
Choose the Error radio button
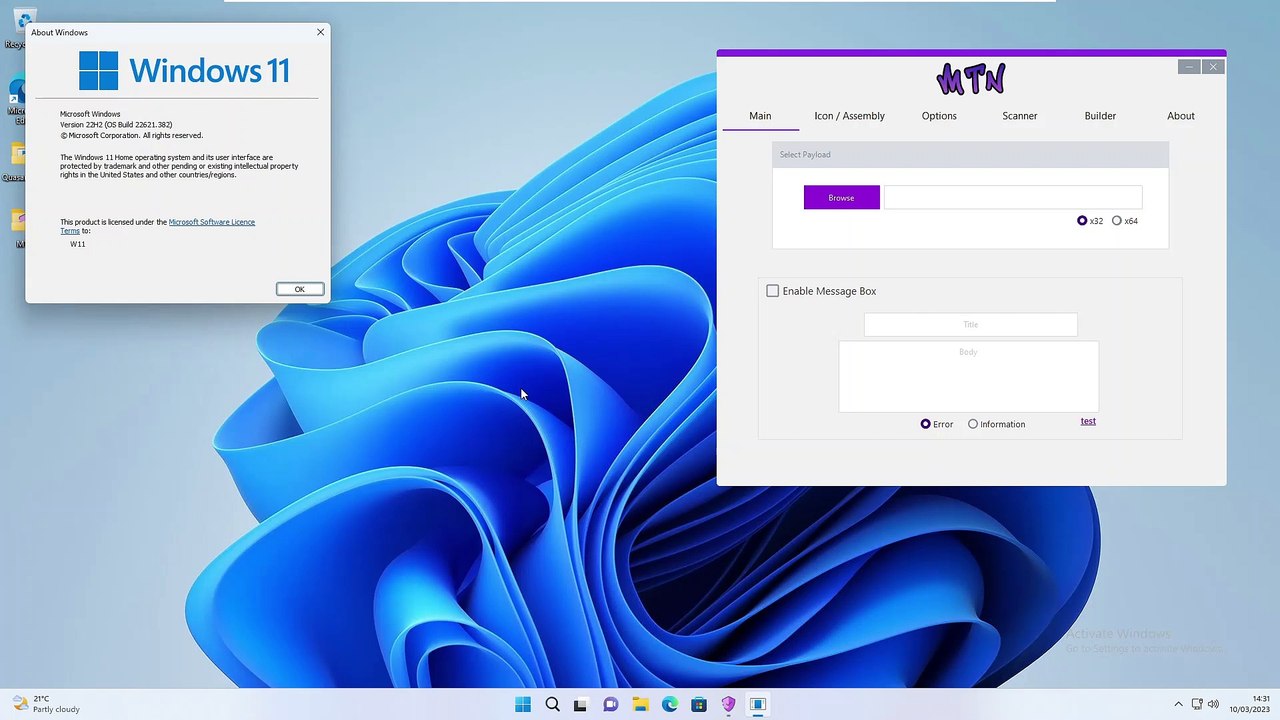pos(937,424)
